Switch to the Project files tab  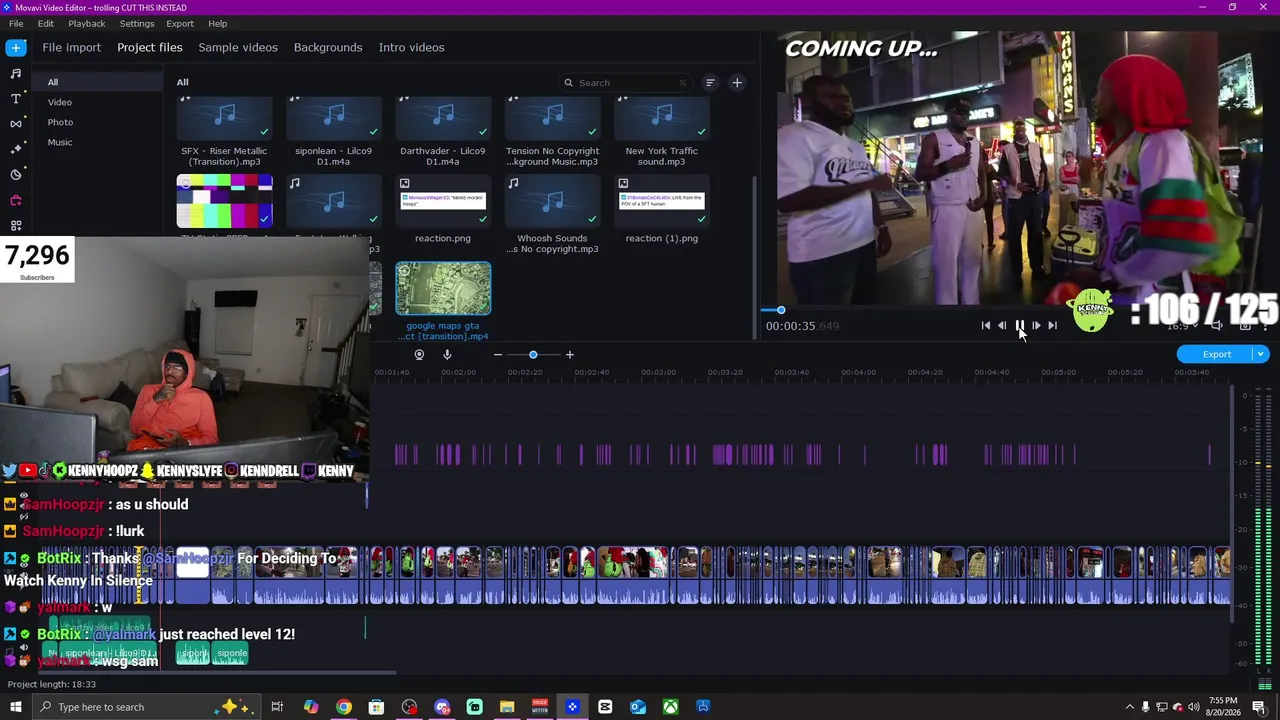click(150, 47)
